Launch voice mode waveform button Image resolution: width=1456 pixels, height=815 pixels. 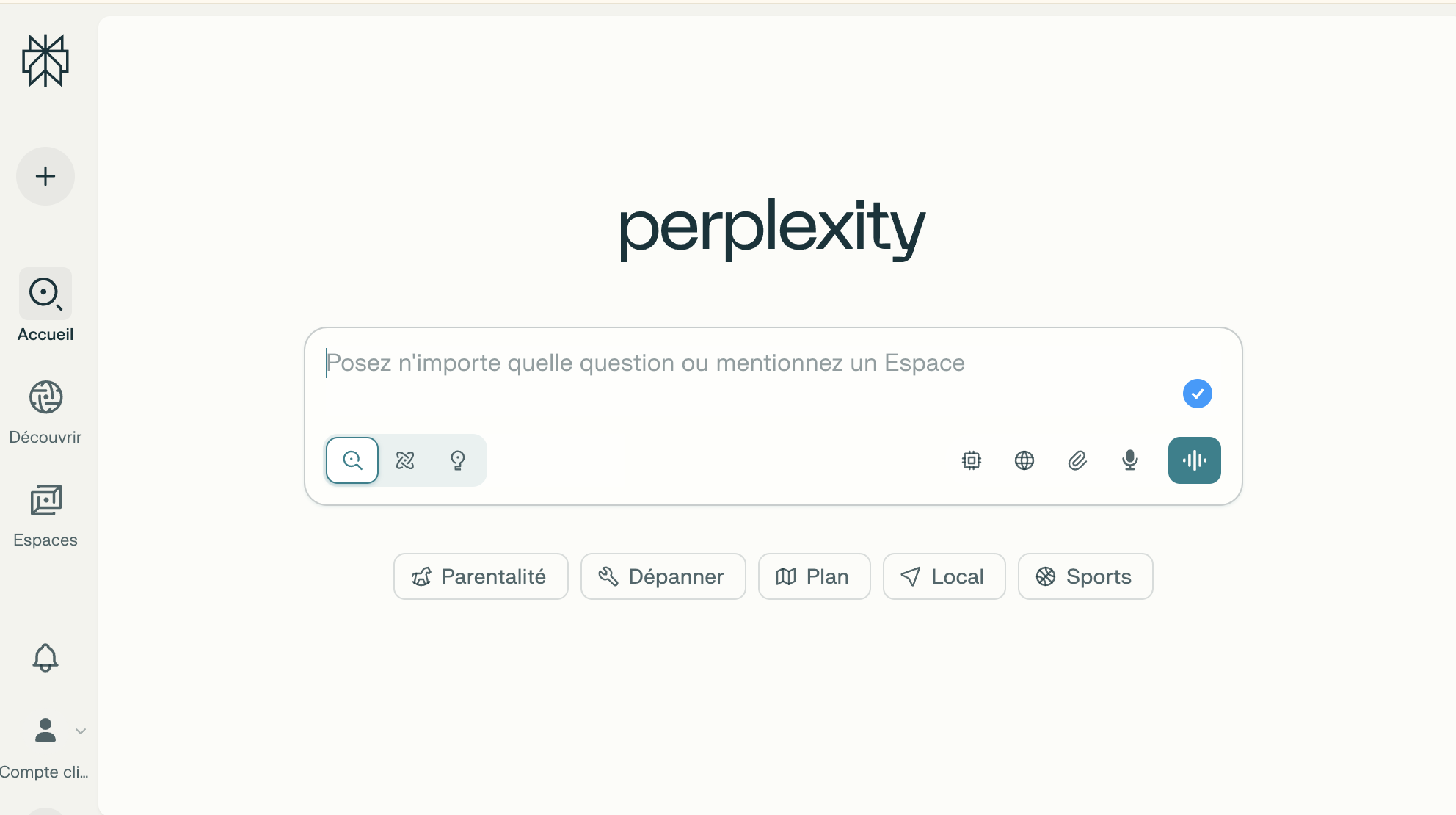[1194, 460]
